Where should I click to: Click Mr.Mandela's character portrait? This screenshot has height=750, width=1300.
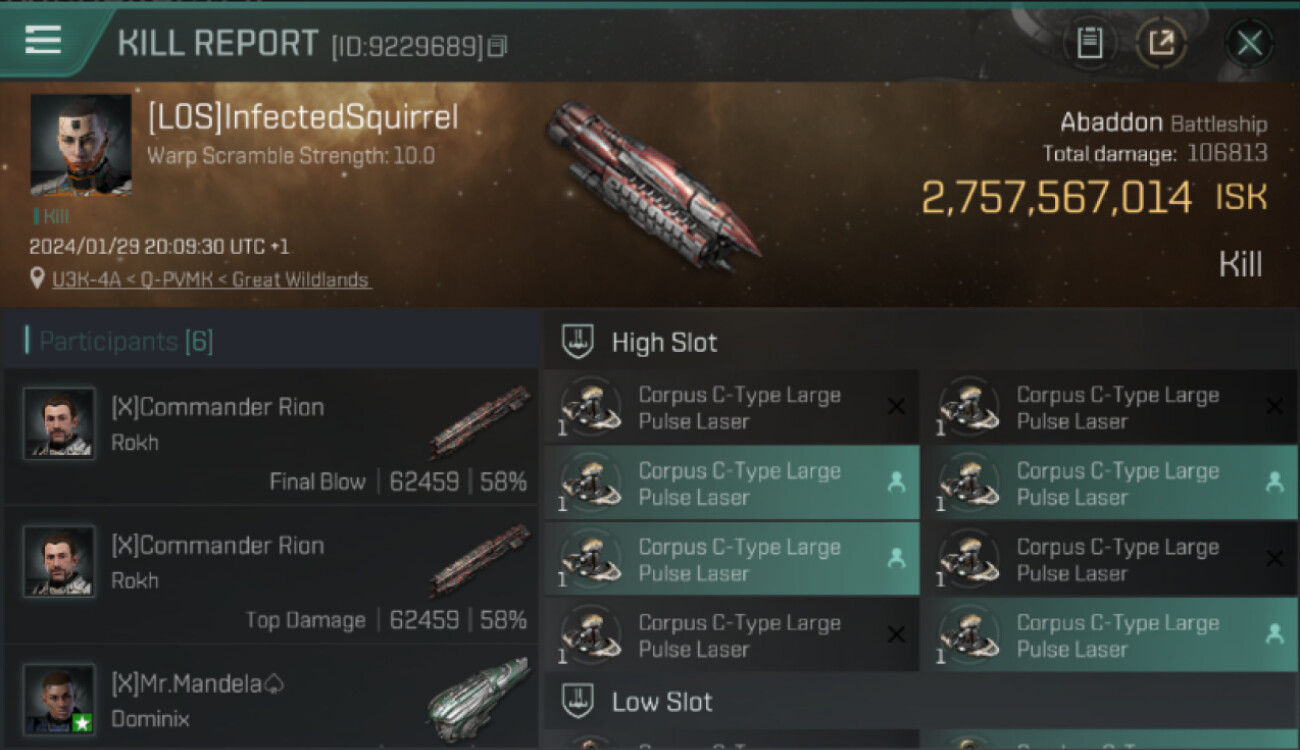59,698
